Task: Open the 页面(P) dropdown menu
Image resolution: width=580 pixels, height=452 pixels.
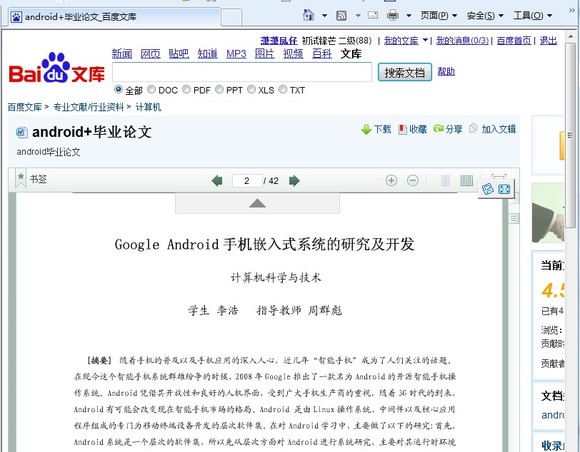Action: tap(439, 16)
